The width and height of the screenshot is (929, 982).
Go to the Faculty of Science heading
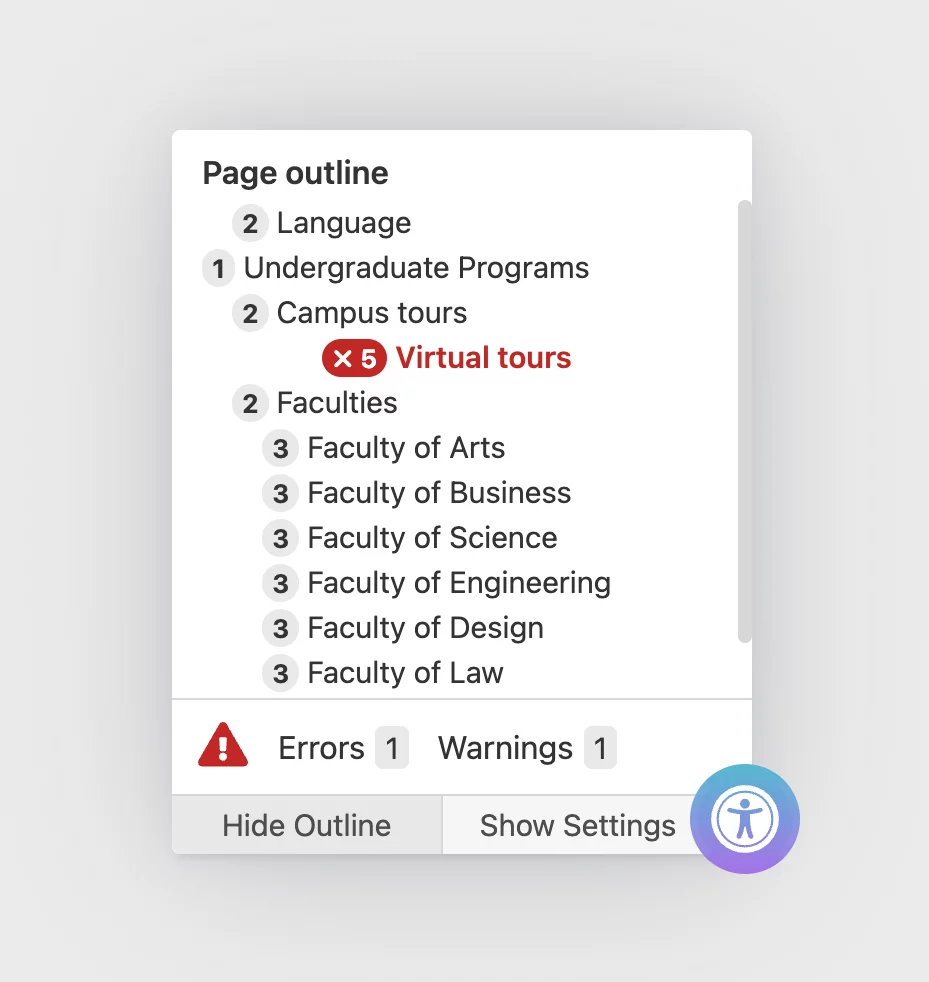[432, 538]
